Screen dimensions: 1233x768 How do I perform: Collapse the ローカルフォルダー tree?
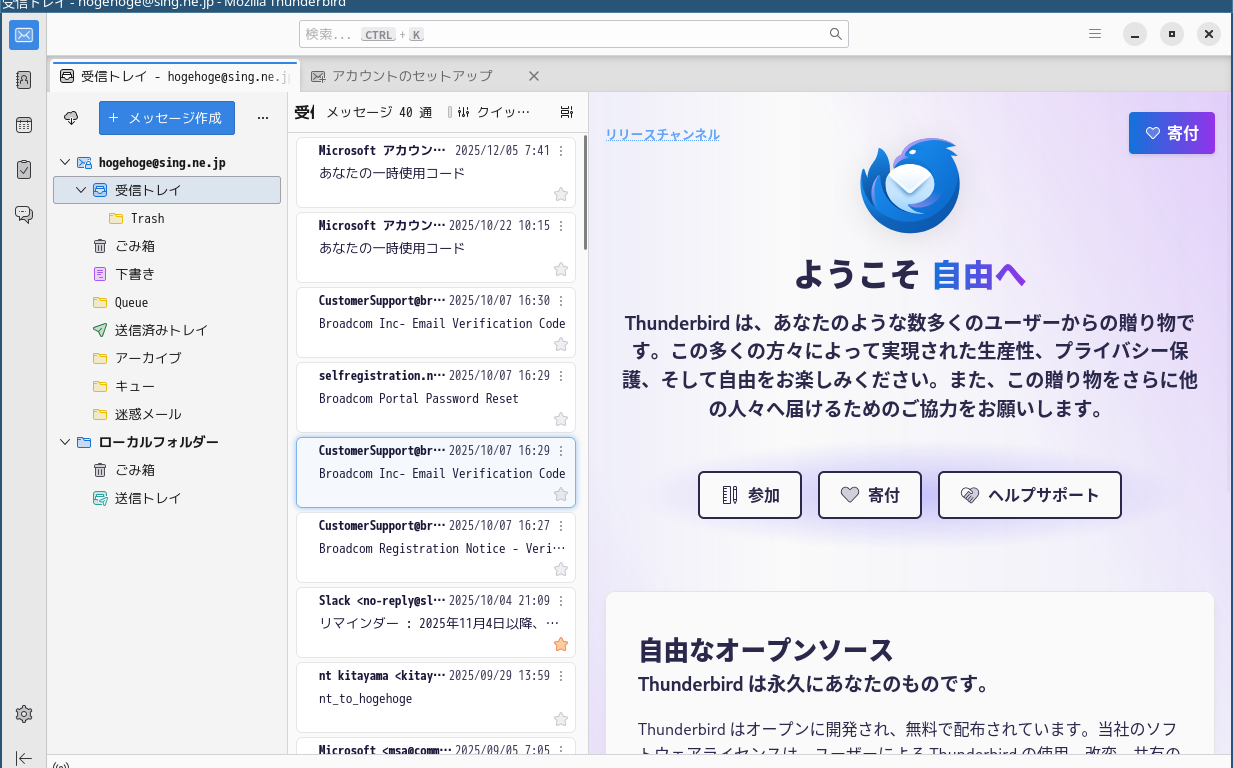(66, 442)
